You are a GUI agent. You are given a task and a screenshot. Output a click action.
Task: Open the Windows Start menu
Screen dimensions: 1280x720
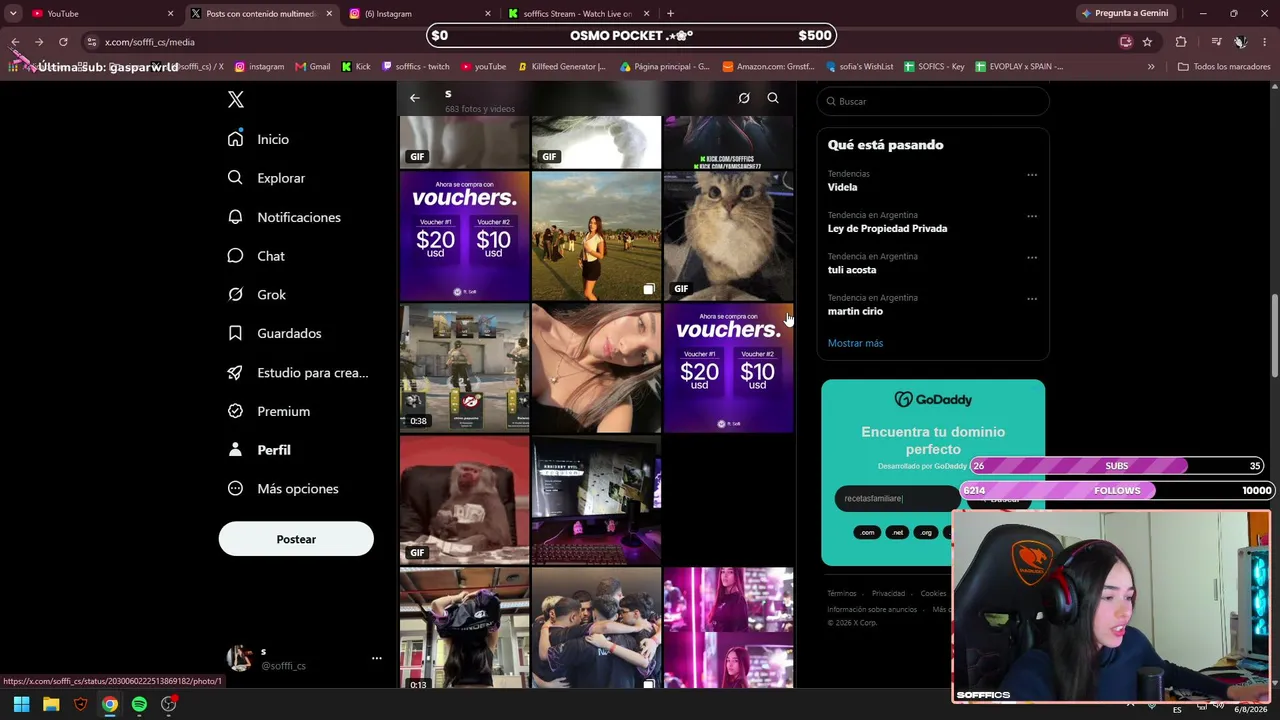(x=21, y=705)
